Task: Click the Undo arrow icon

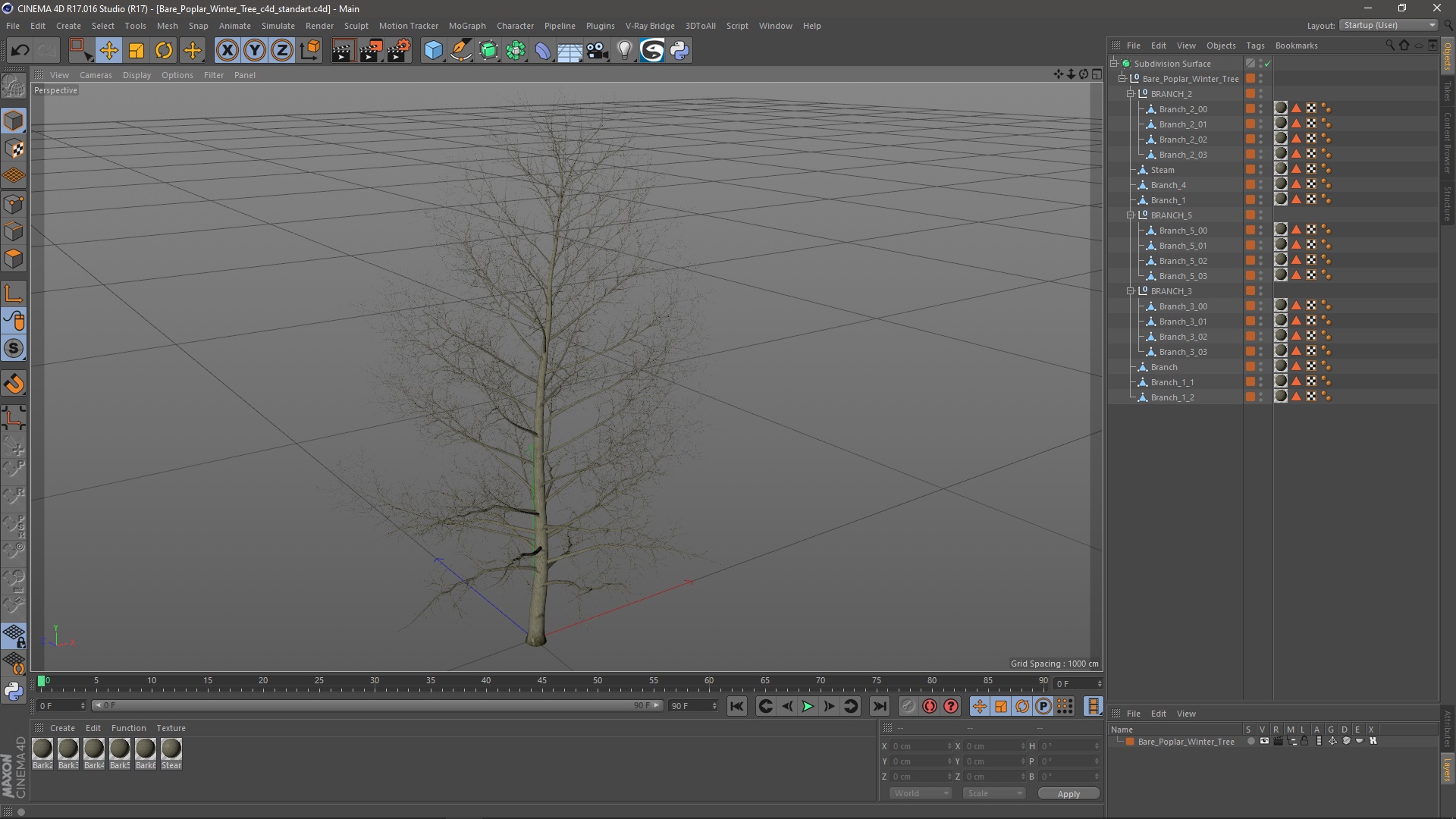Action: pos(20,51)
